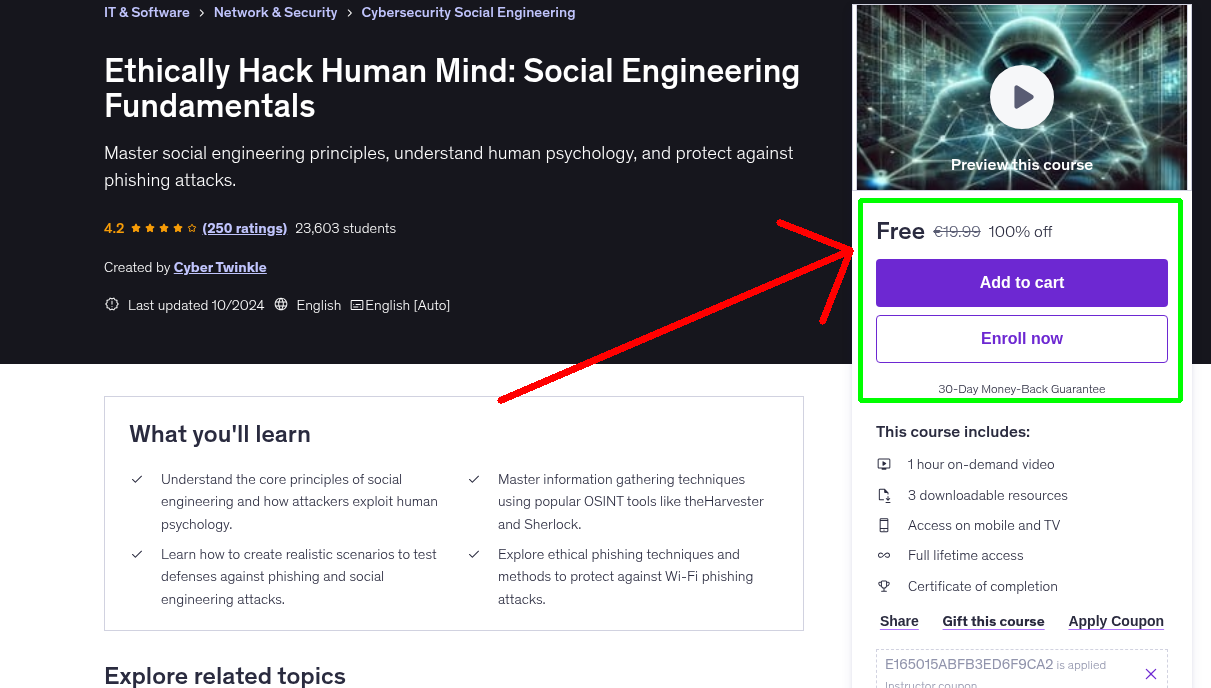Open the Share option
The height and width of the screenshot is (688, 1211).
coord(898,621)
